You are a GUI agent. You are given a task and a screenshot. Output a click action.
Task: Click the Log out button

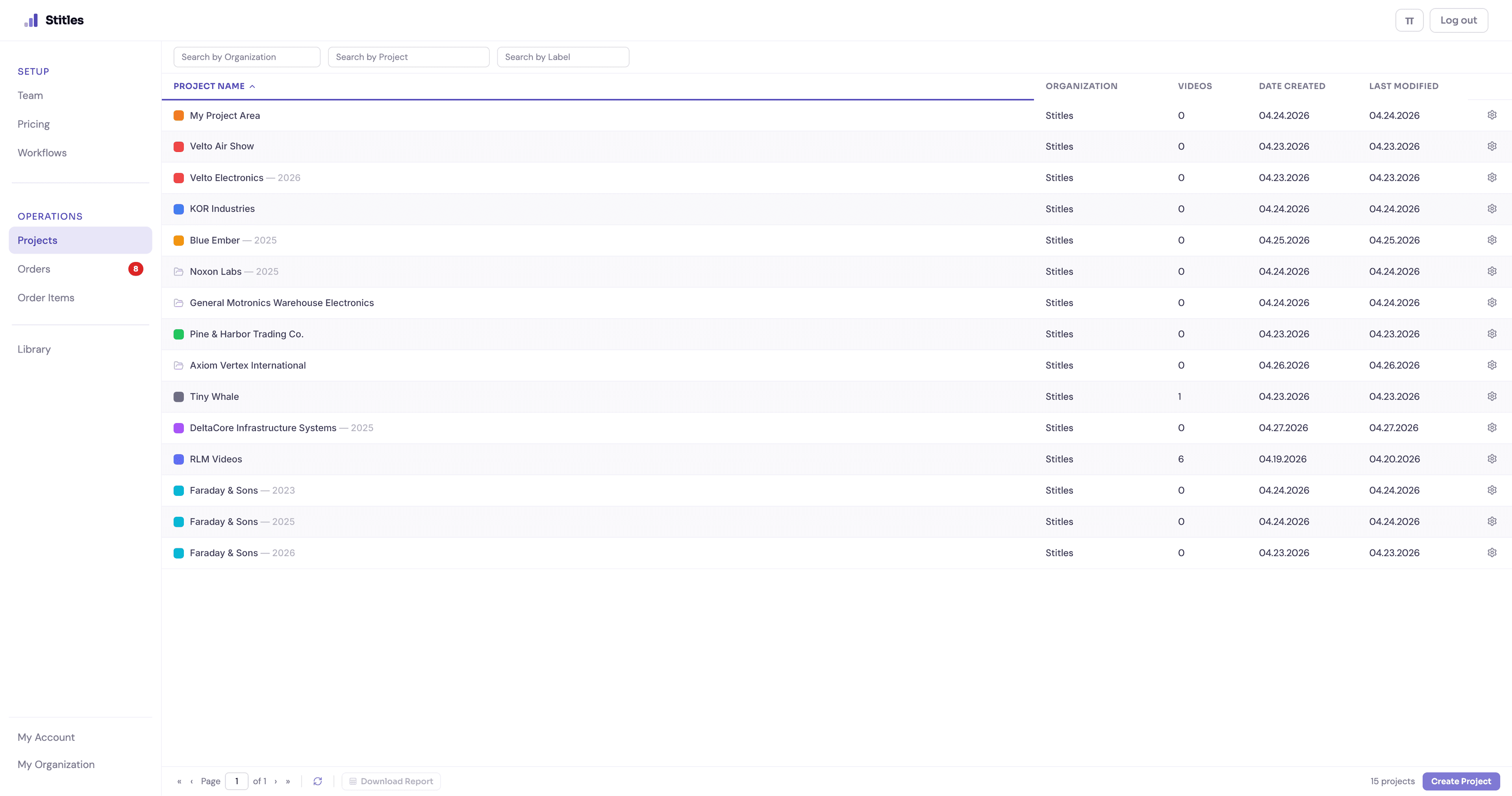[1458, 20]
